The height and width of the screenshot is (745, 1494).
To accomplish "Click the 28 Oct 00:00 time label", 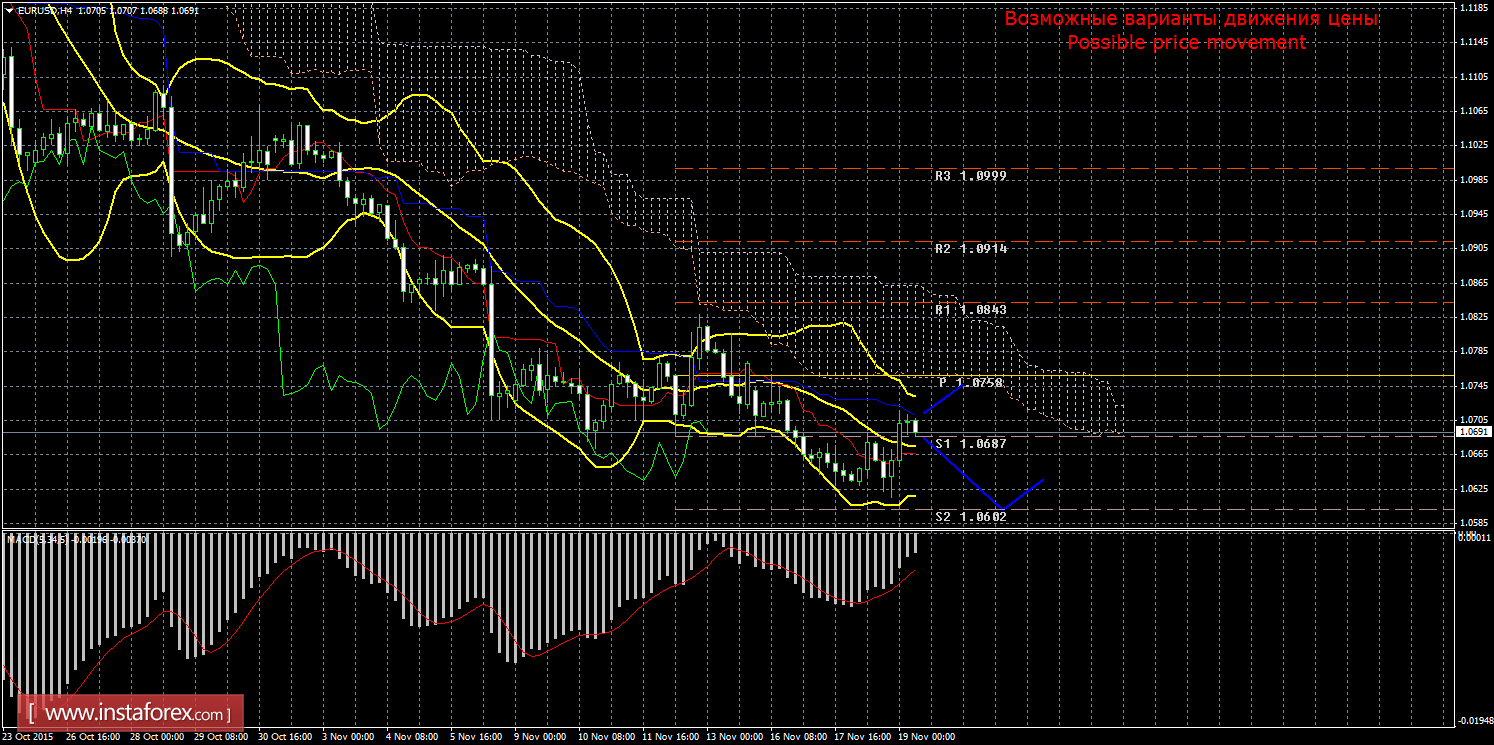I will tap(156, 737).
